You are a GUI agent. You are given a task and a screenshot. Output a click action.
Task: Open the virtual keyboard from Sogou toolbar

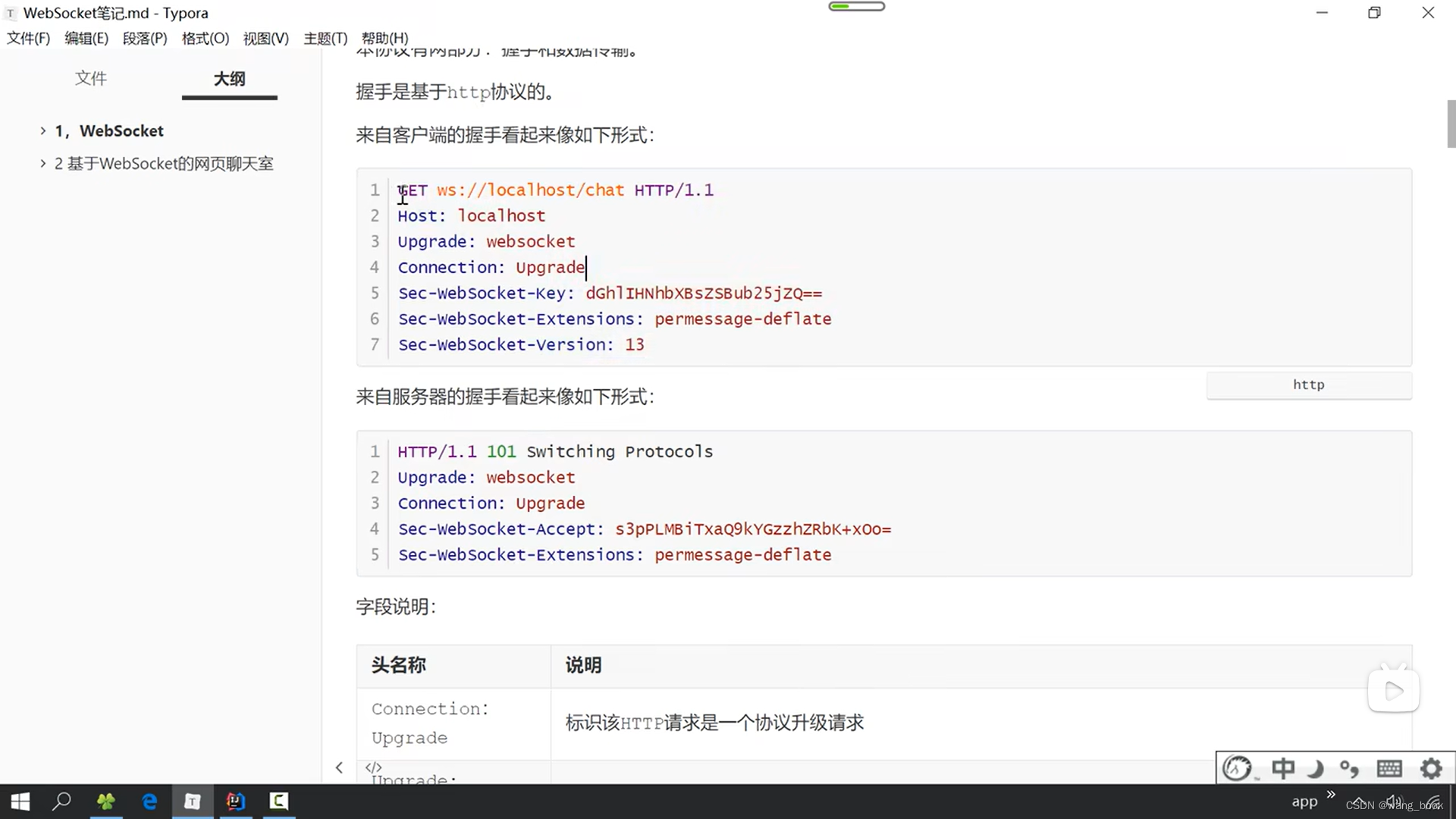(x=1389, y=768)
